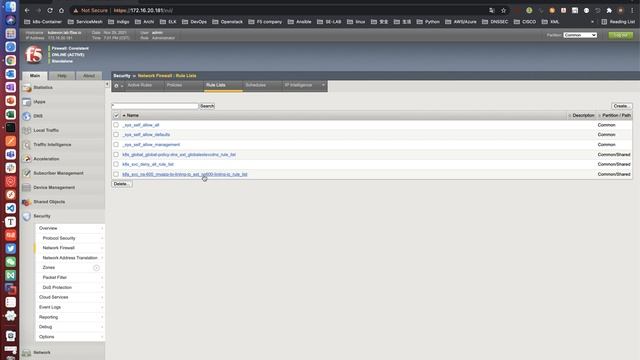Open the Zones menu item

click(49, 268)
